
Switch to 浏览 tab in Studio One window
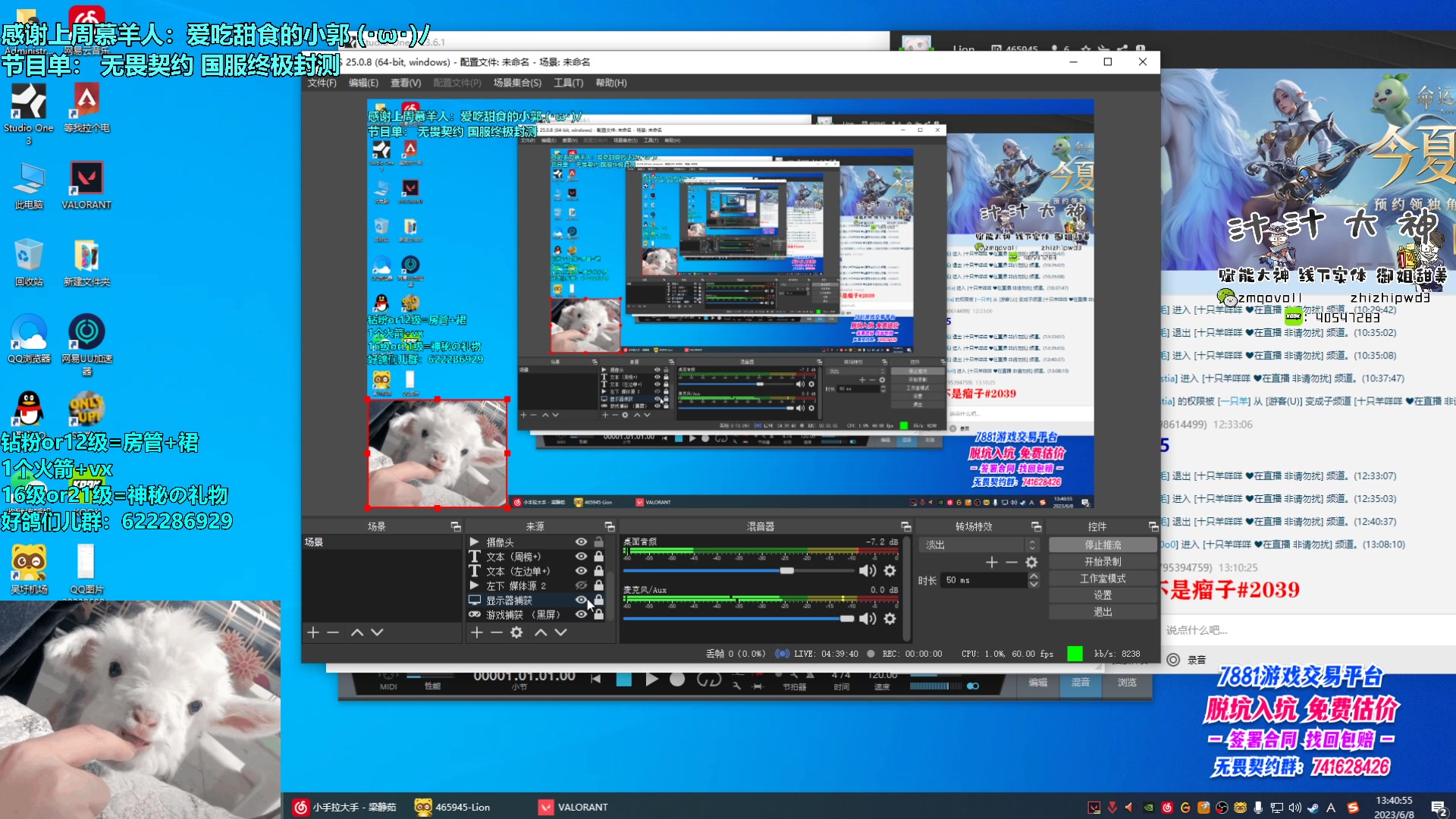tap(1127, 682)
